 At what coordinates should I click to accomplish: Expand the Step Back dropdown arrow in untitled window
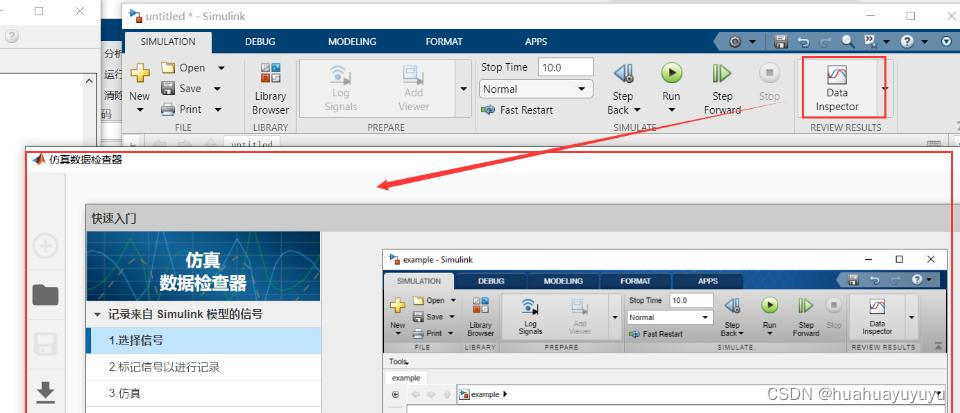(x=637, y=110)
